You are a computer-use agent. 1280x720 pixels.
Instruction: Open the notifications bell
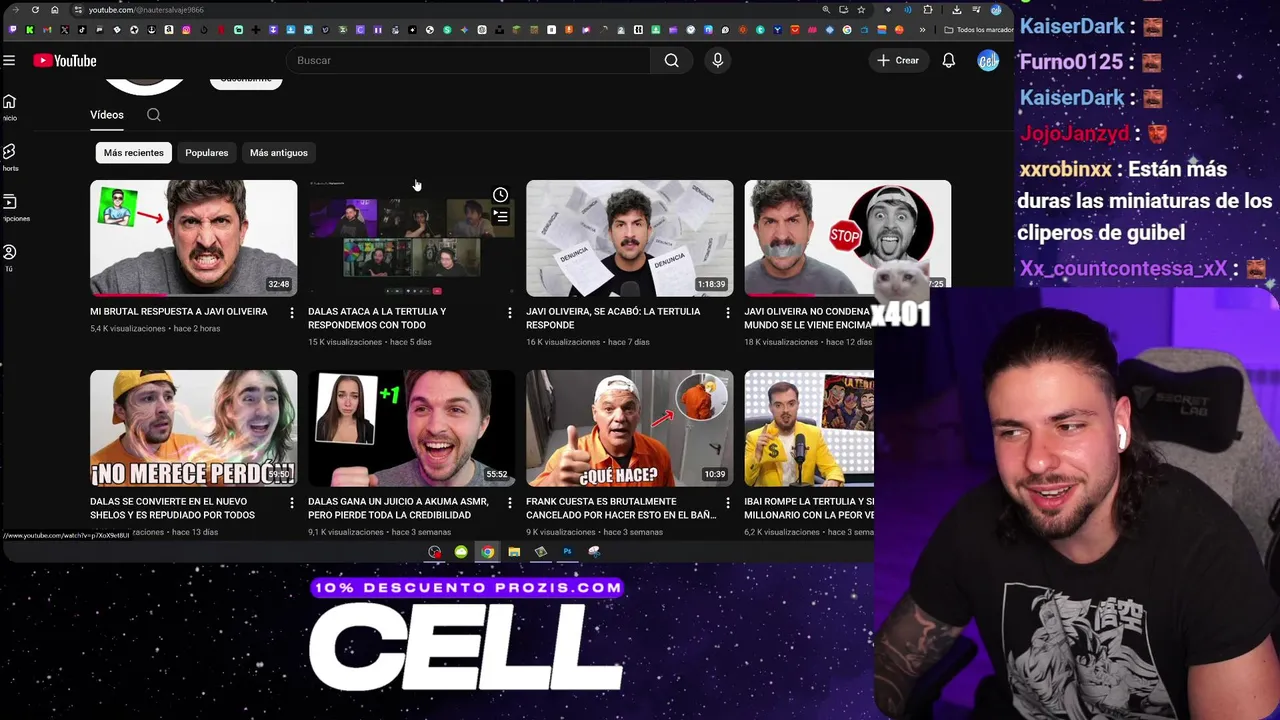(x=948, y=61)
